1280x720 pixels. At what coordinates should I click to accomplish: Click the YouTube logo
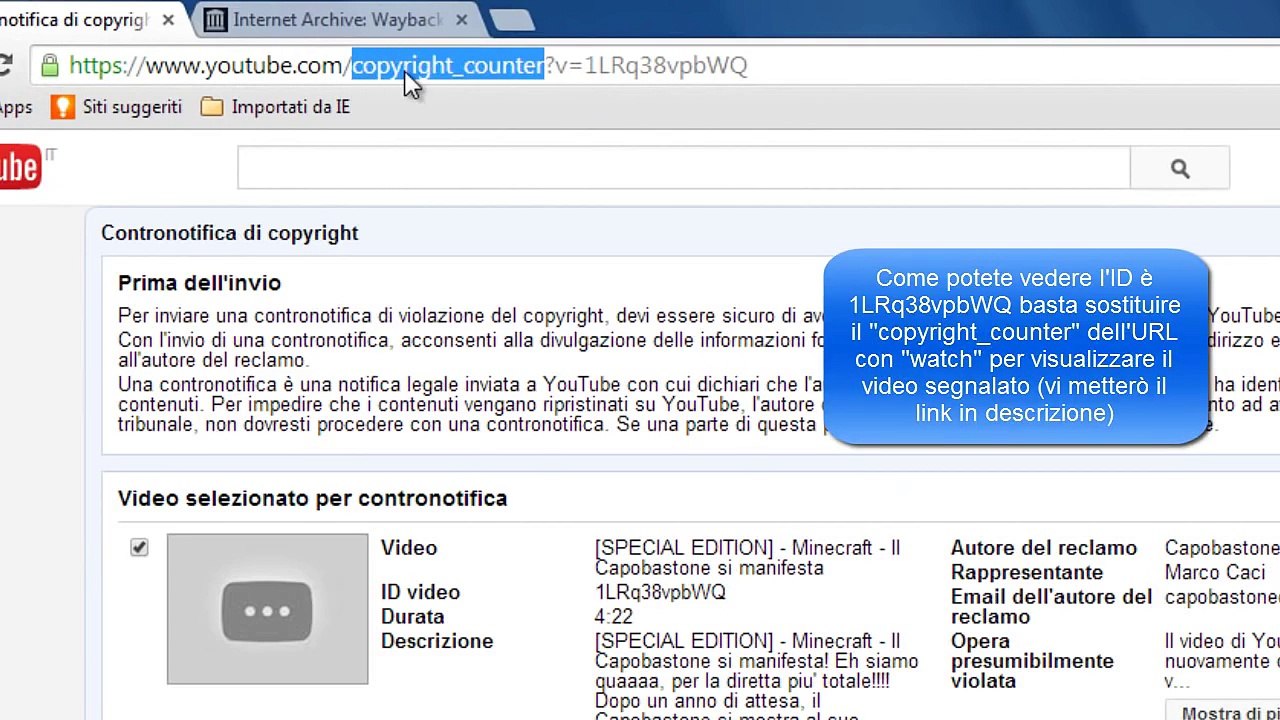[x=22, y=167]
